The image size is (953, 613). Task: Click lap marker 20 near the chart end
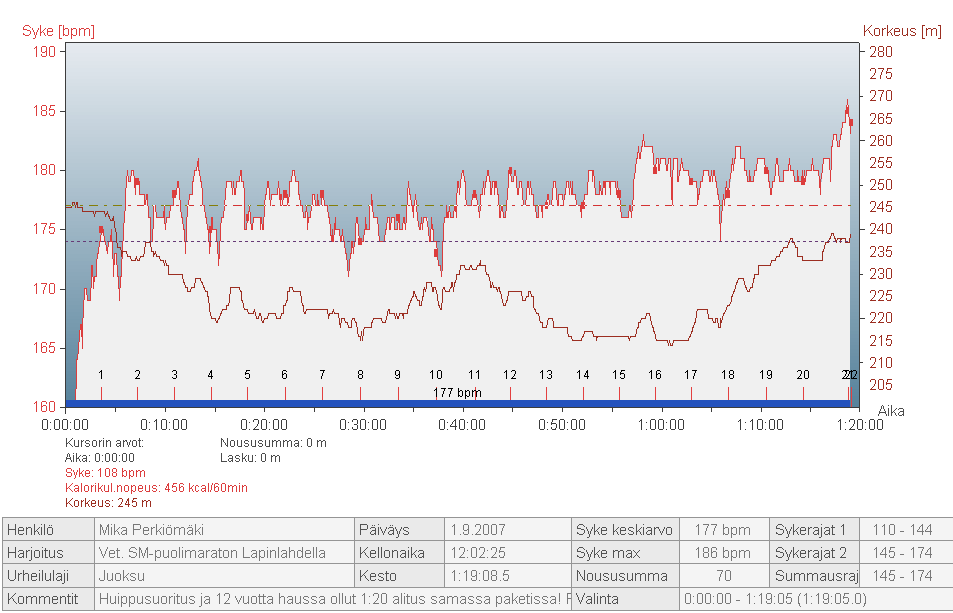click(802, 375)
